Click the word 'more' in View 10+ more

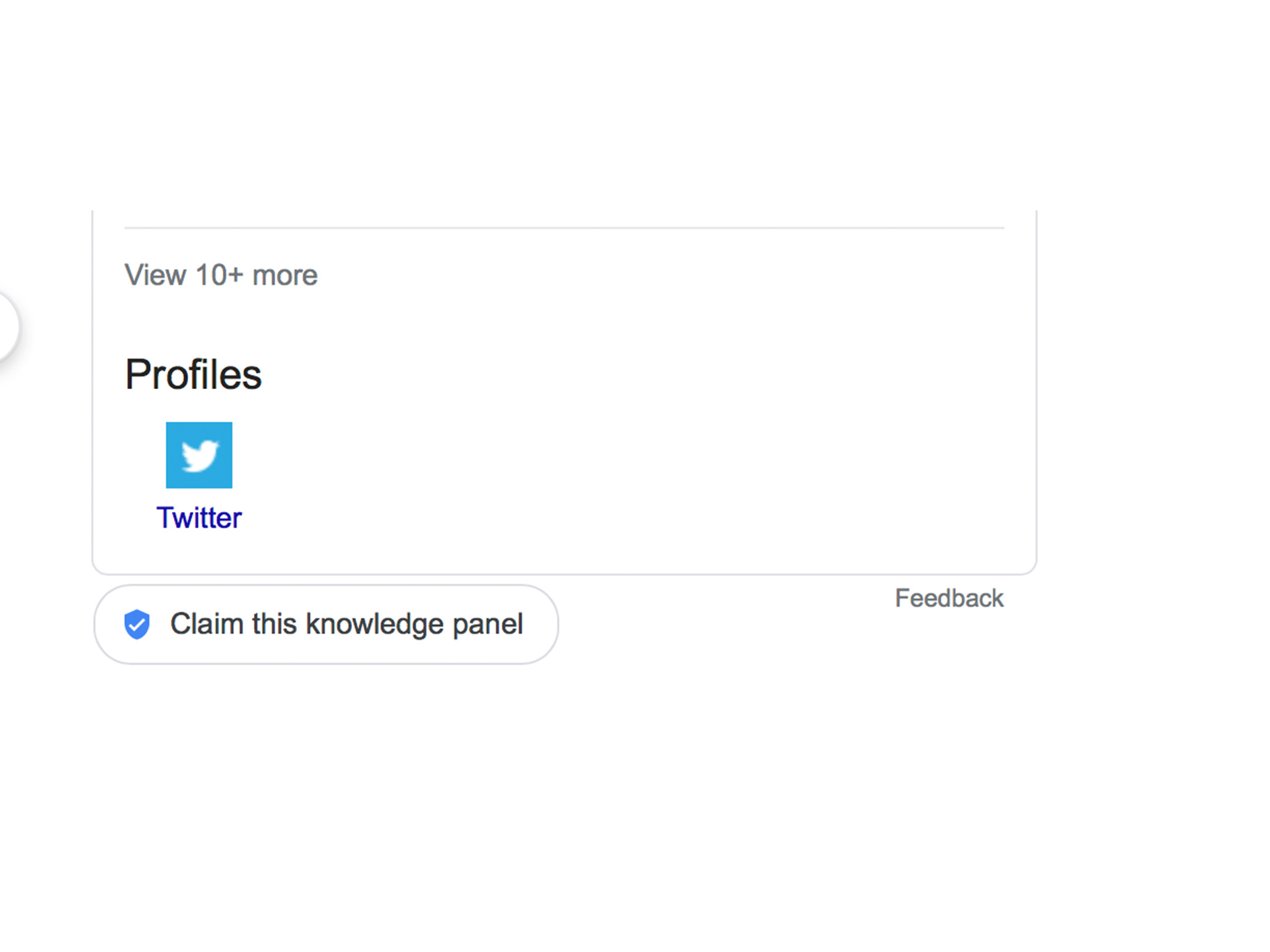(x=284, y=275)
